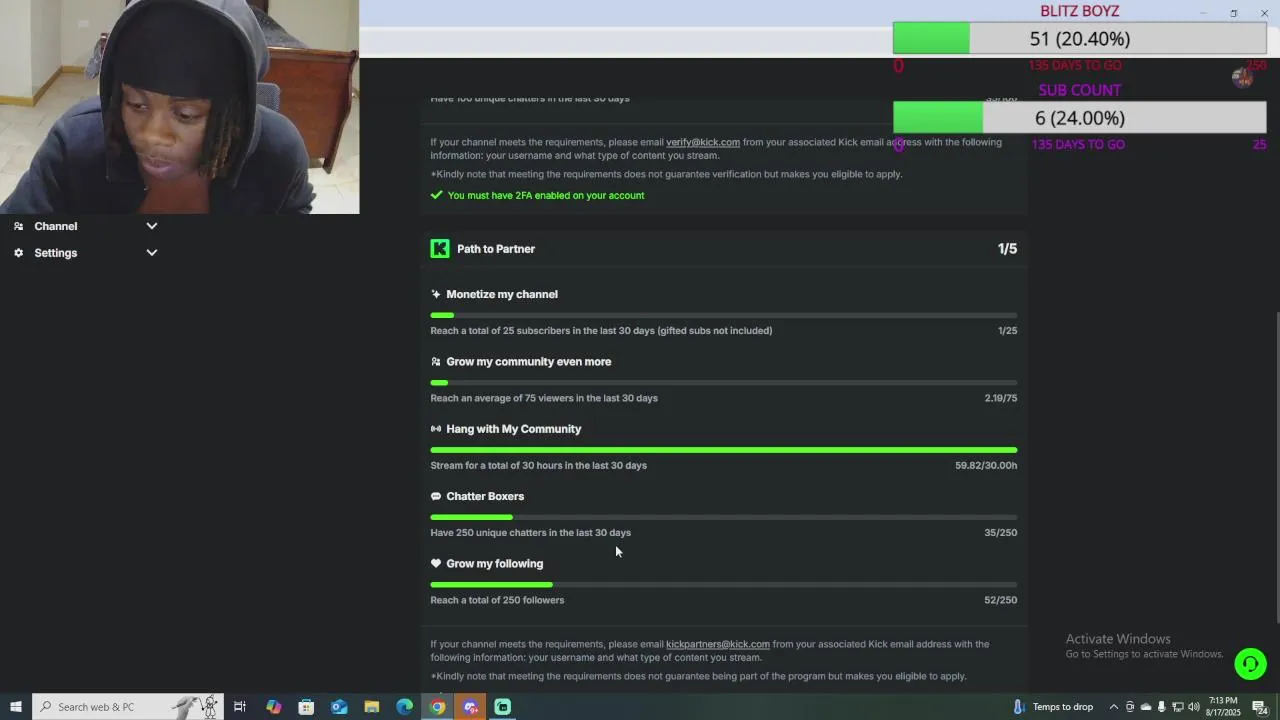The image size is (1280, 720).
Task: Click the Hang with My Community progress bar
Action: (x=724, y=450)
